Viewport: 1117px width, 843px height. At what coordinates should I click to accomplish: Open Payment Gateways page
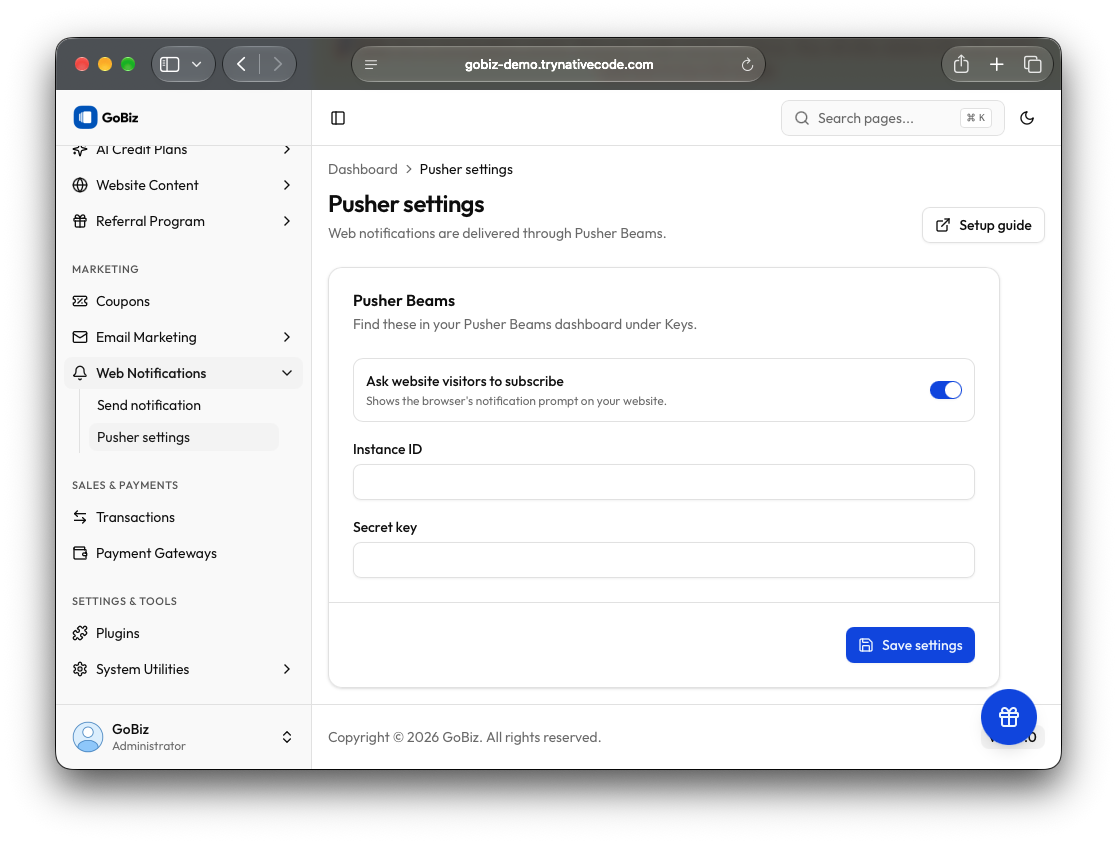(184, 554)
